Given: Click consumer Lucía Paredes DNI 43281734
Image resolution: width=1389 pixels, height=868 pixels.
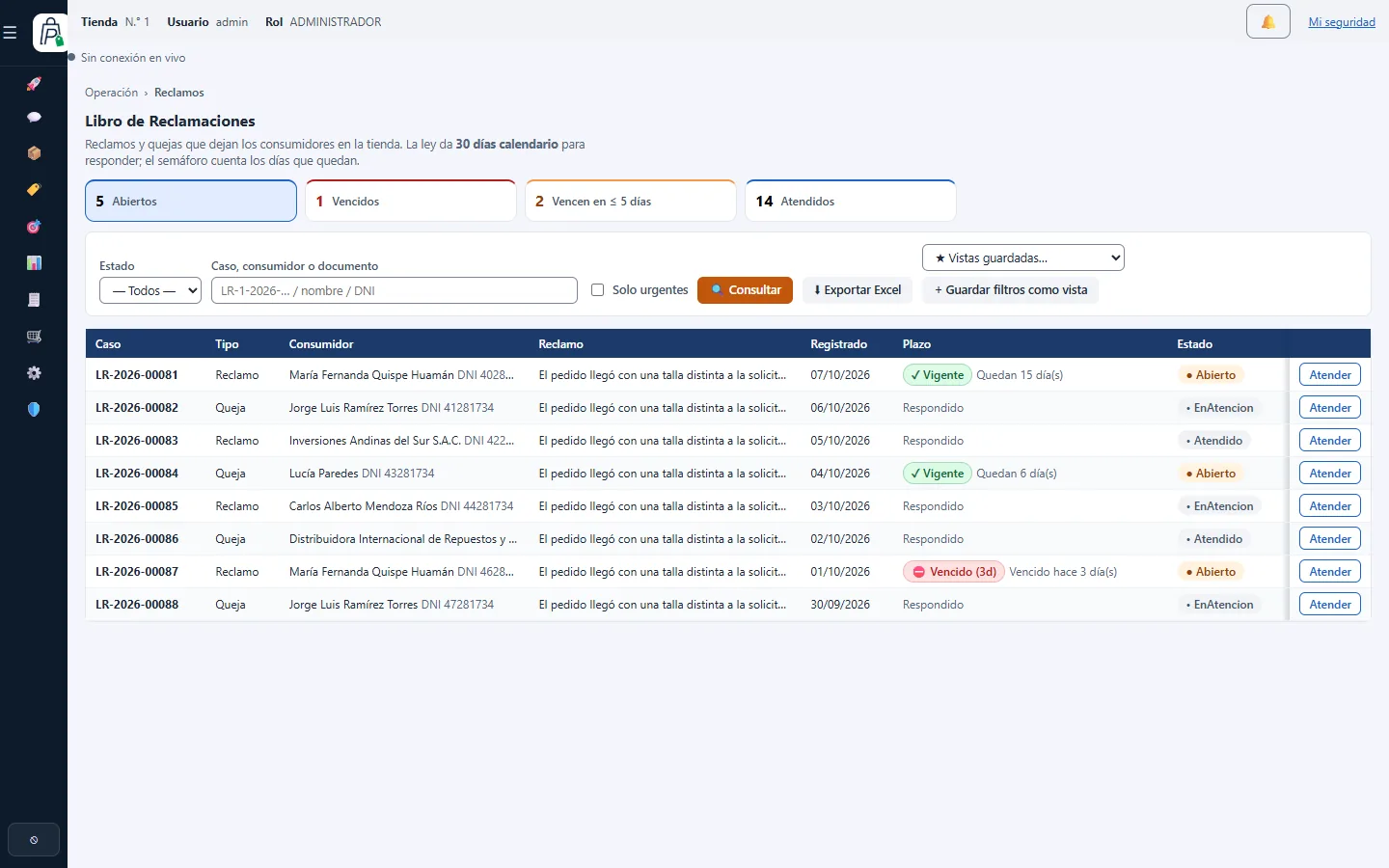Looking at the screenshot, I should (362, 474).
